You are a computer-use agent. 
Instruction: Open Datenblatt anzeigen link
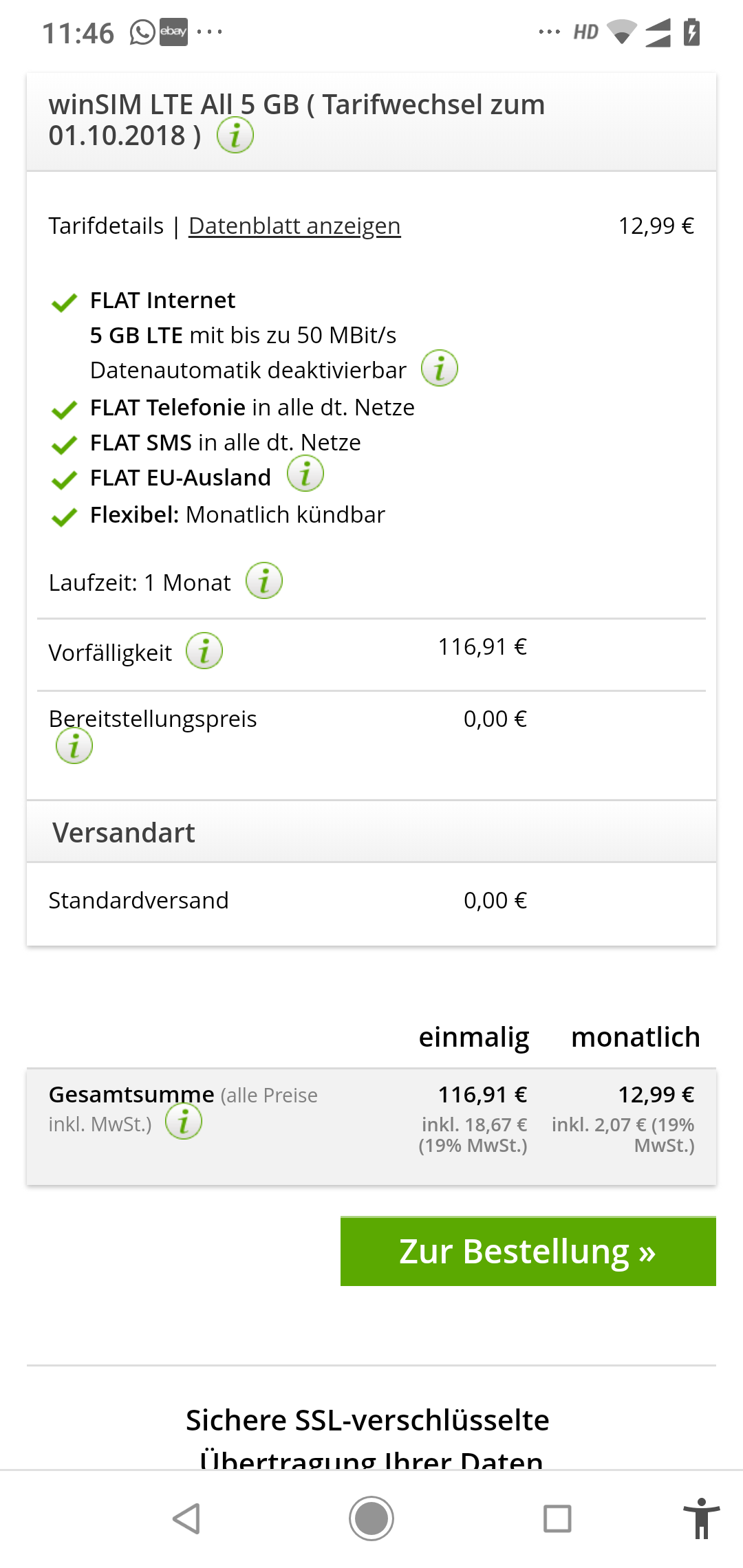click(294, 226)
